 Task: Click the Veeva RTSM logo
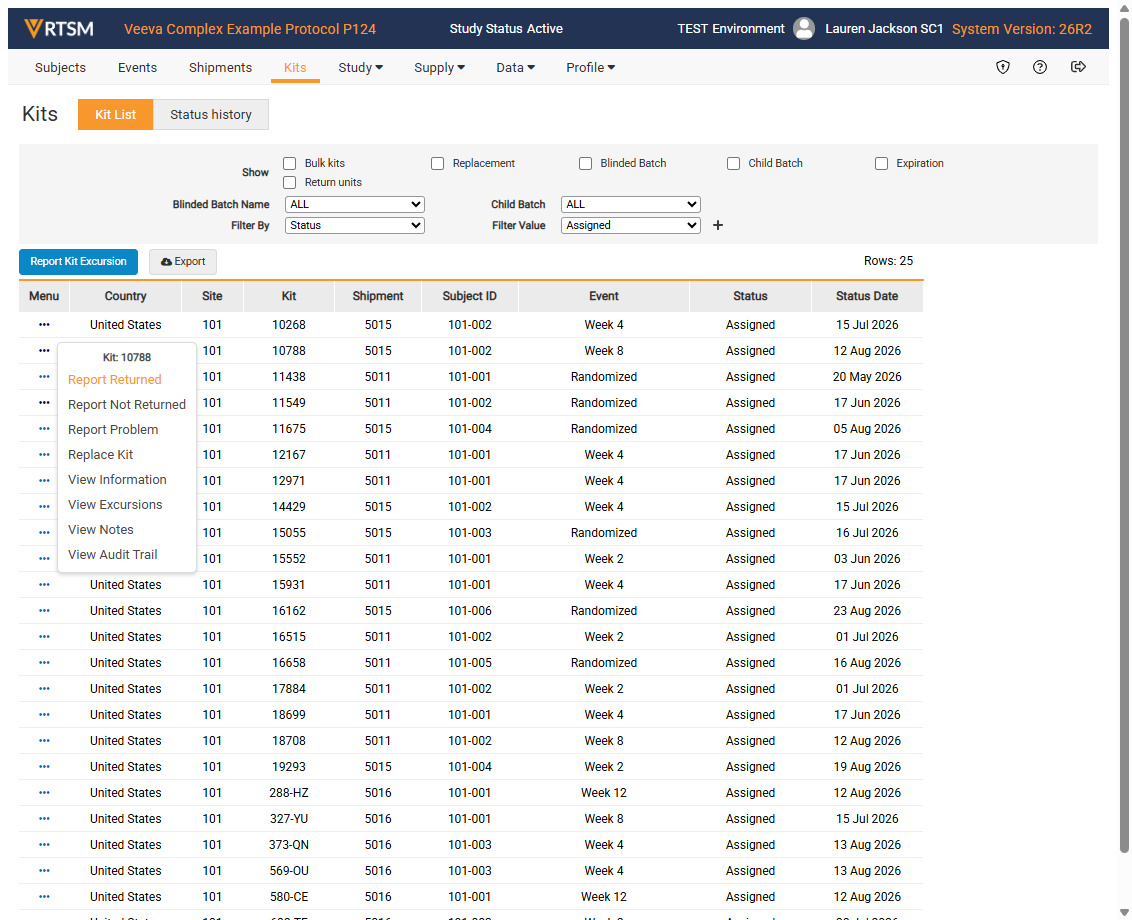[58, 29]
